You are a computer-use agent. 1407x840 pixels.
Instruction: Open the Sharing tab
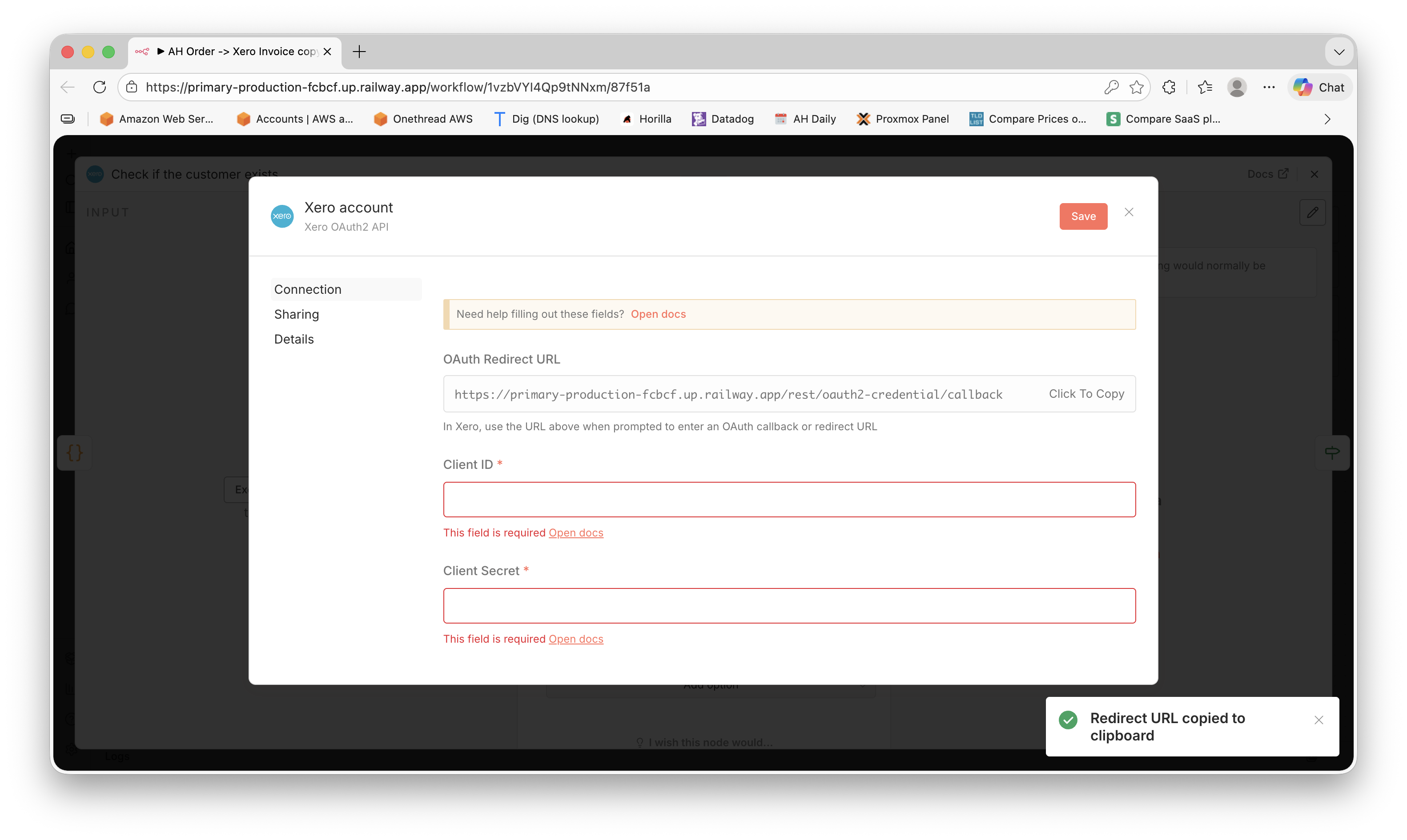(296, 314)
